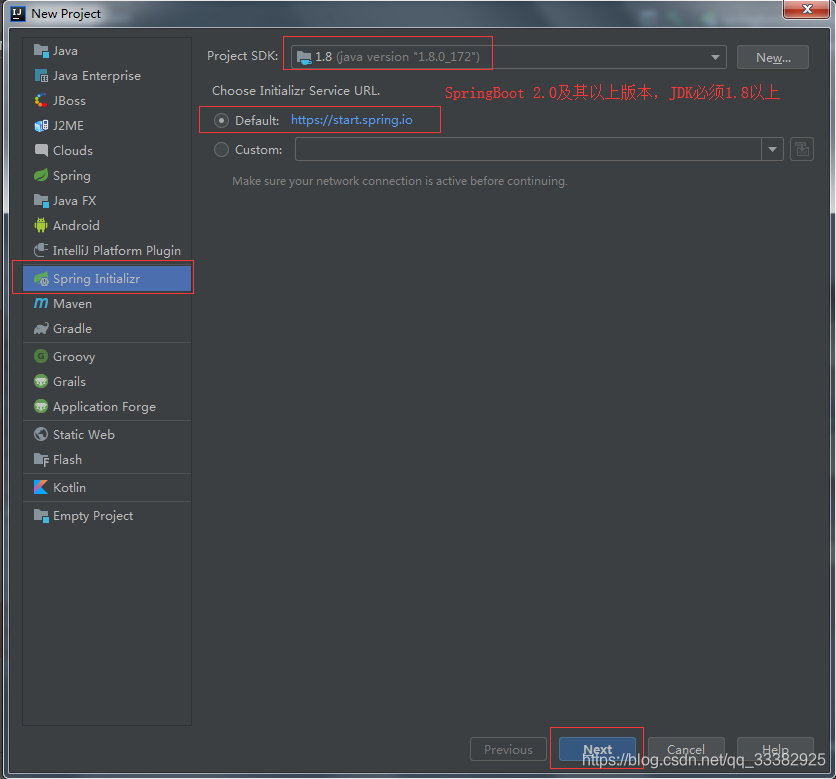Viewport: 836px width, 779px height.
Task: Click the Flash folder icon
Action: click(x=41, y=460)
